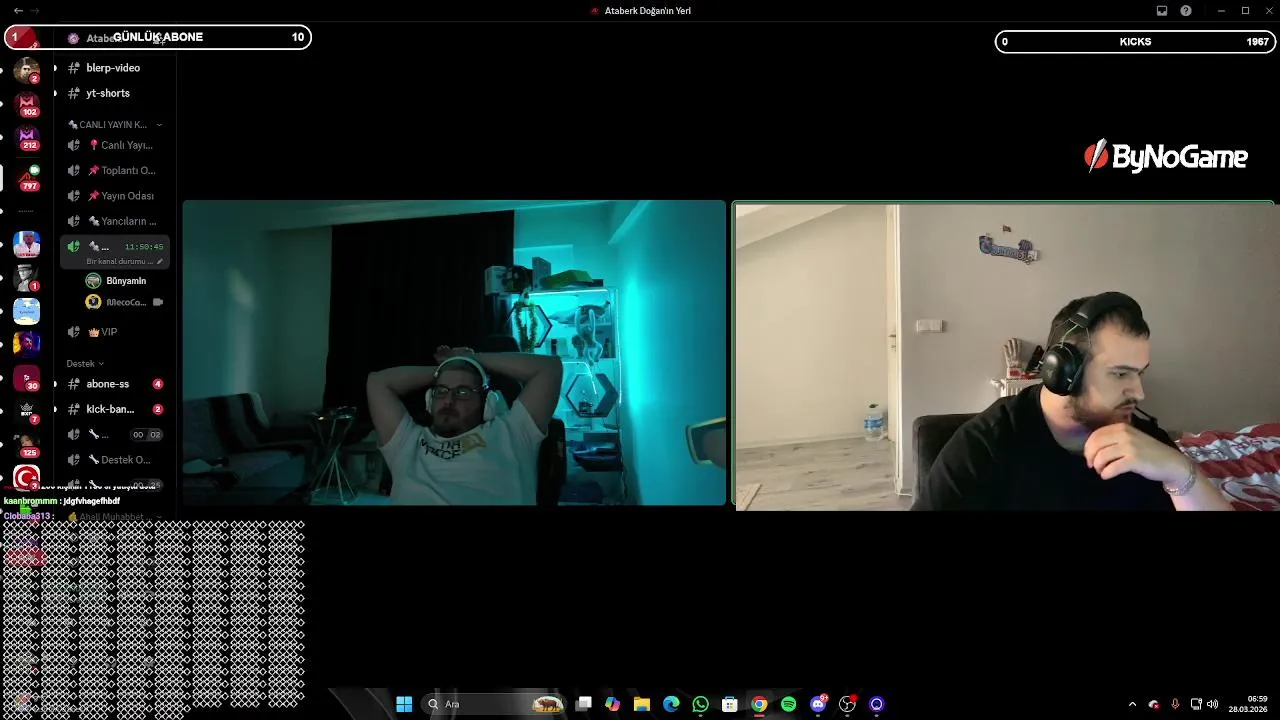Expand threads arrow beside blerp-video
This screenshot has height=720, width=1280.
click(x=55, y=68)
